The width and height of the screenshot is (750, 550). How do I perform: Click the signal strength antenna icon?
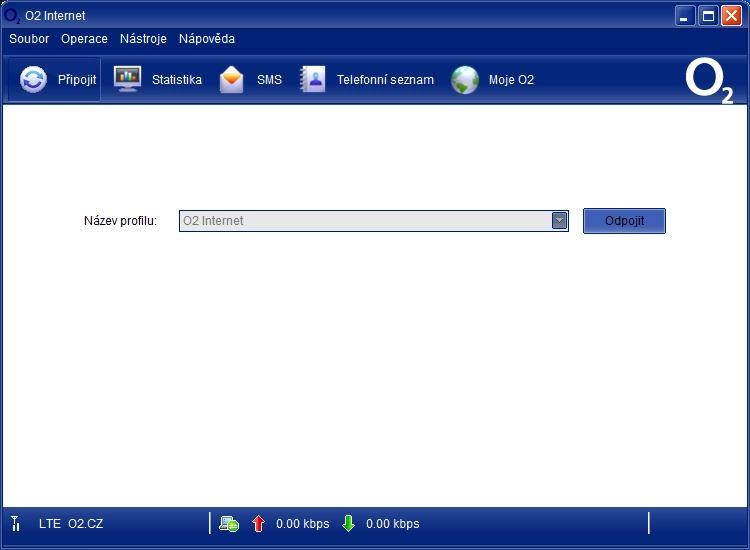tap(16, 523)
